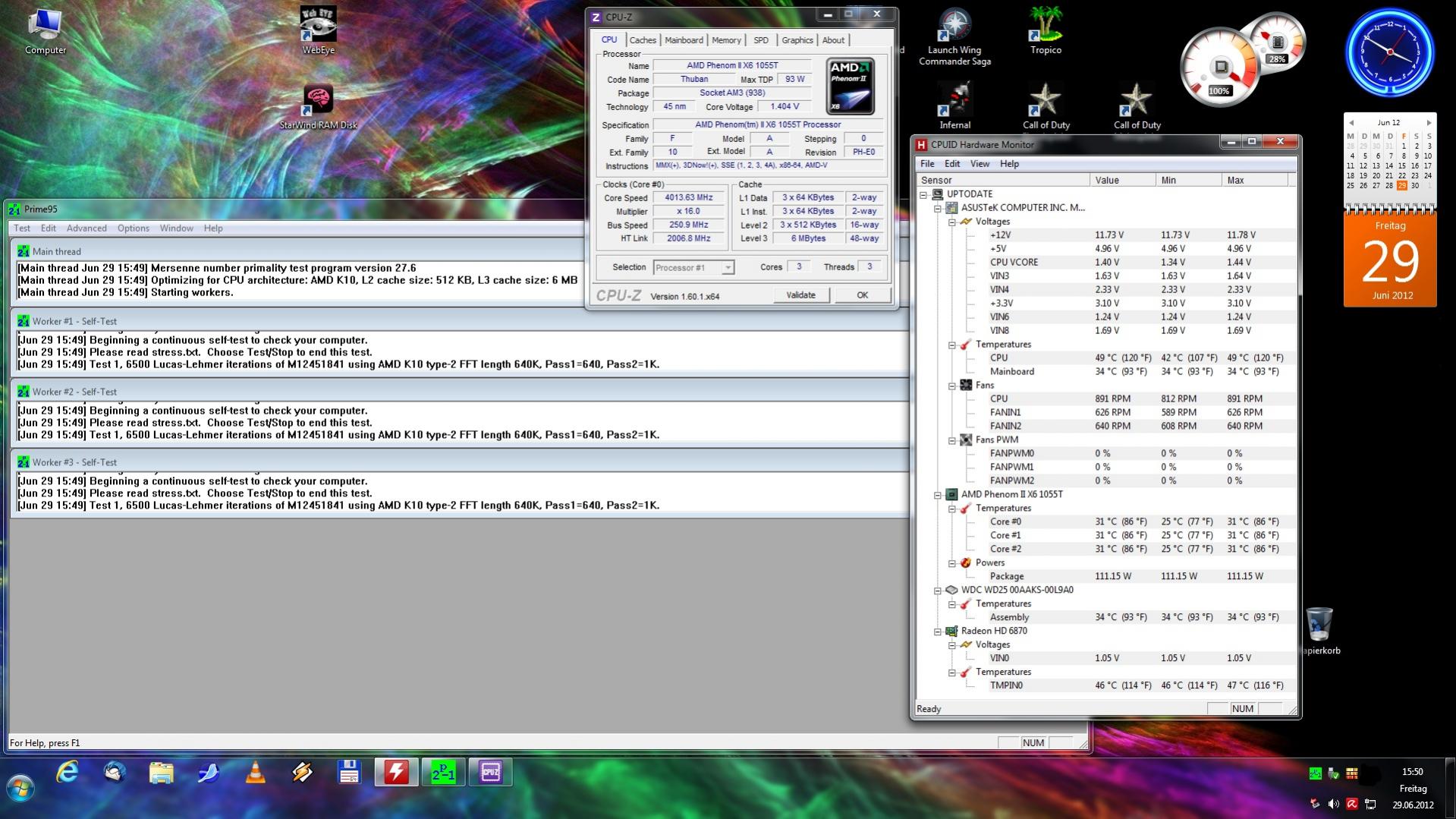The image size is (1456, 819).
Task: Launch Internet Explorer from the taskbar
Action: (x=68, y=773)
